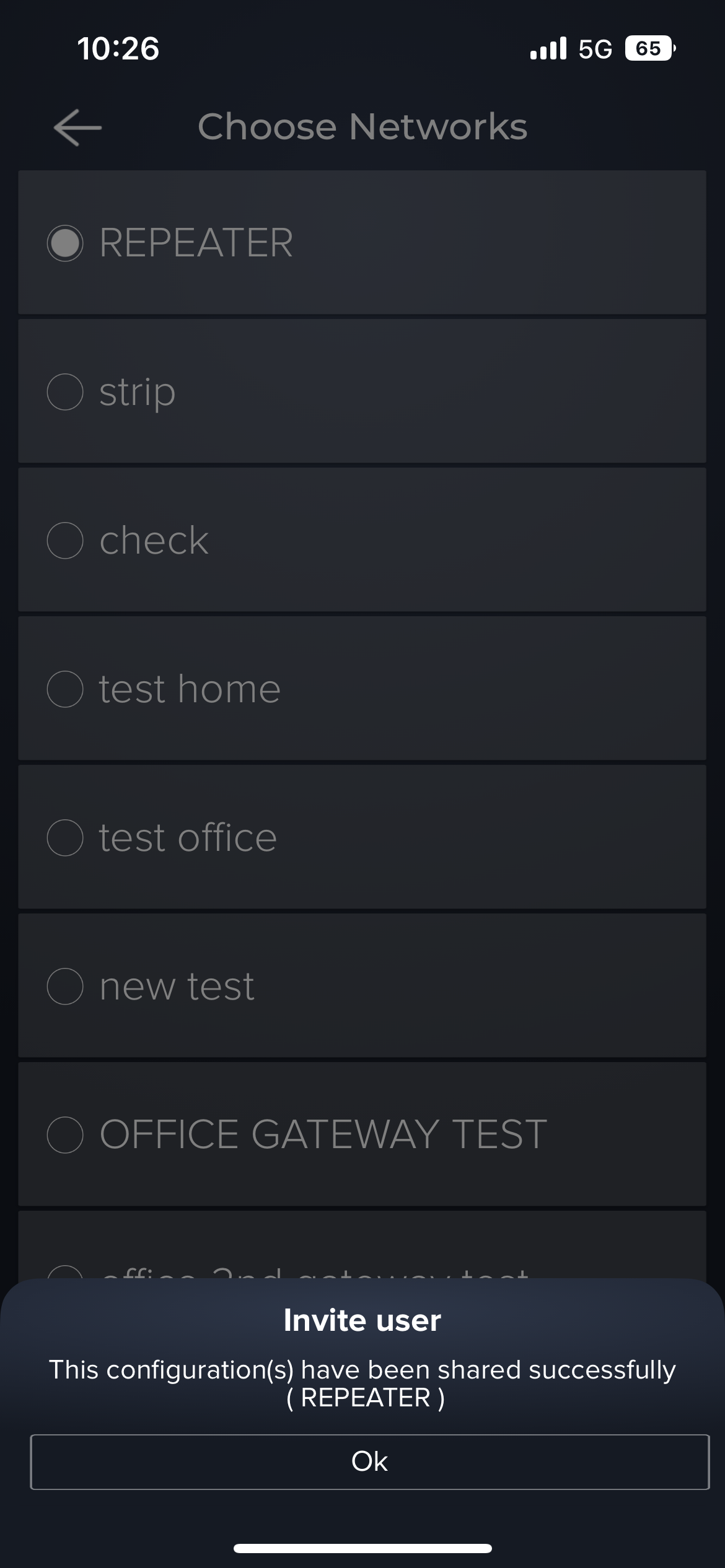
Task: Tap the home indicator bar
Action: pos(362,1548)
